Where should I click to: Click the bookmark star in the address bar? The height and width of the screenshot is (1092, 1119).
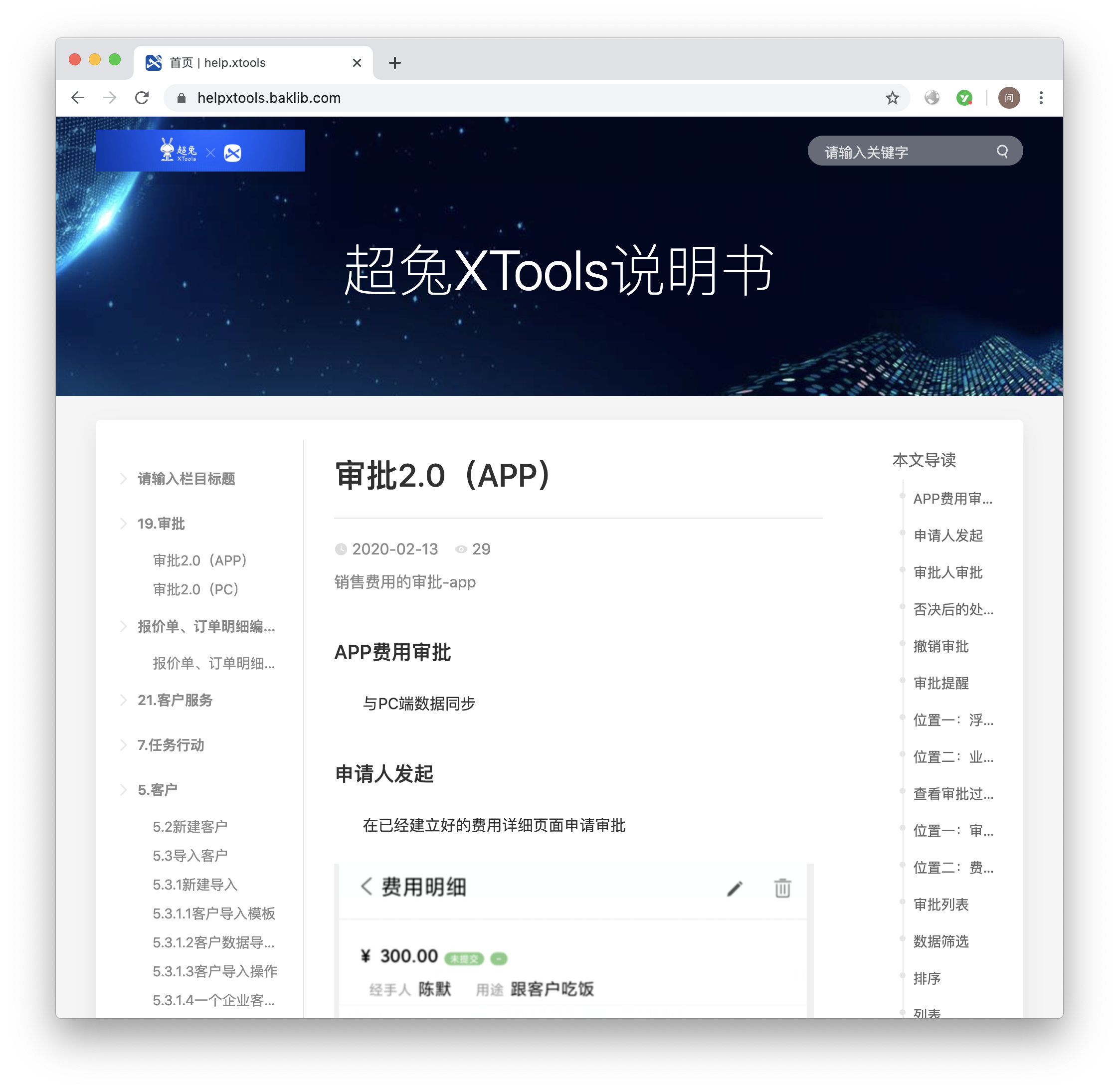892,98
